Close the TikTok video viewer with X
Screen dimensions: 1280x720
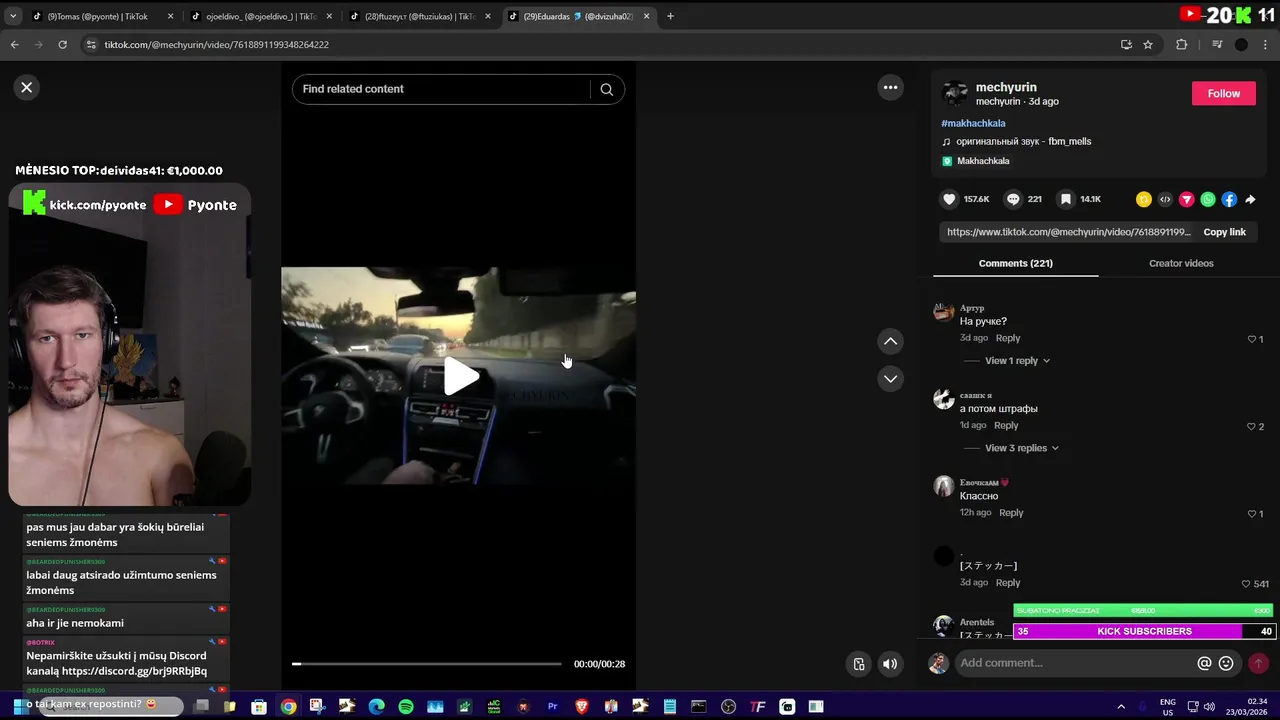[x=27, y=87]
